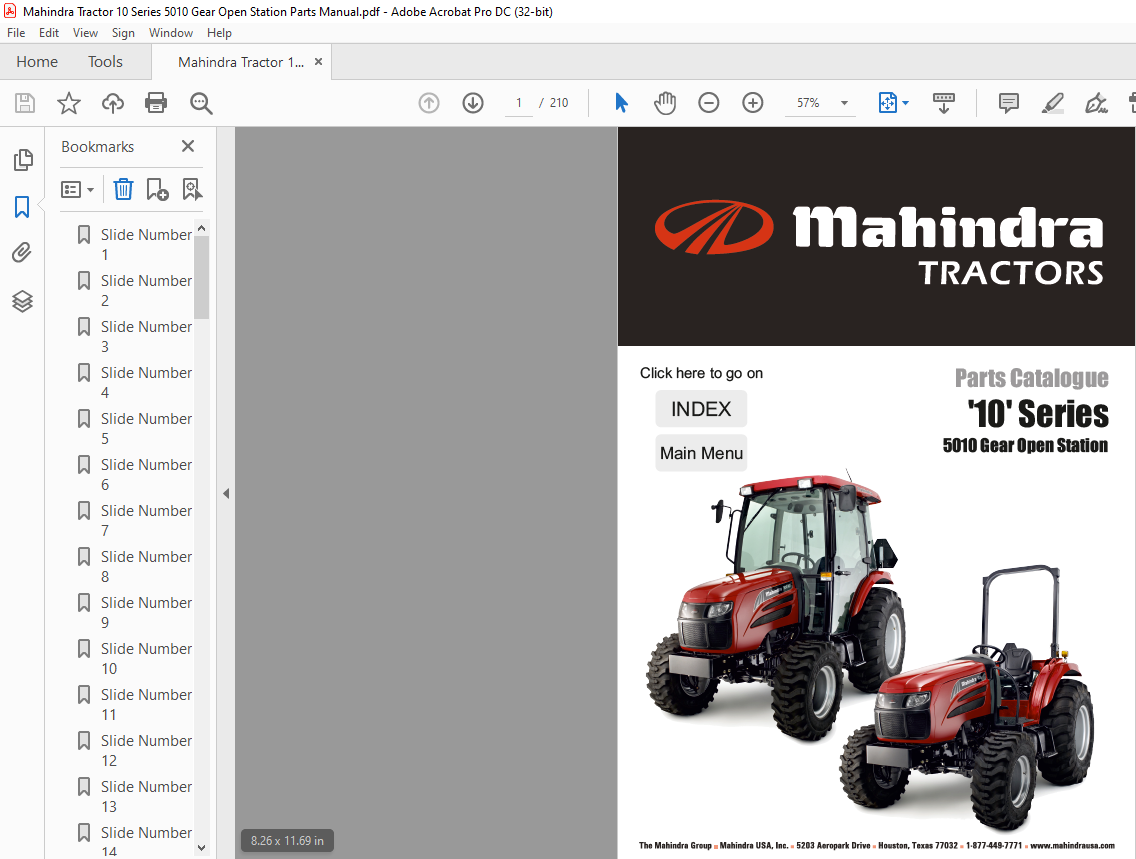
Task: Open the Edit menu
Action: tap(49, 33)
